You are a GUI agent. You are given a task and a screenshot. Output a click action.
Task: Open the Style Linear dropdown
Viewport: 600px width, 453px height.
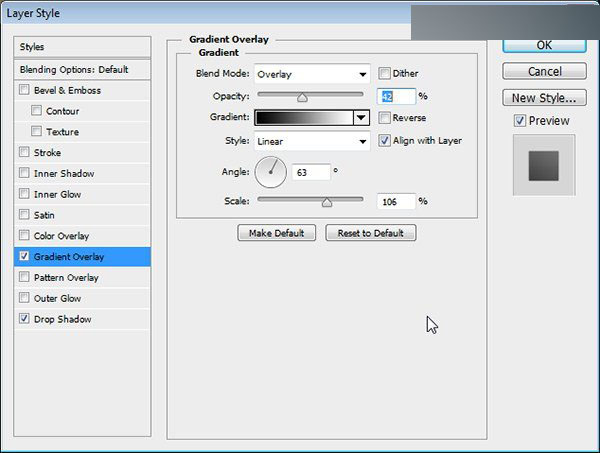tap(312, 141)
